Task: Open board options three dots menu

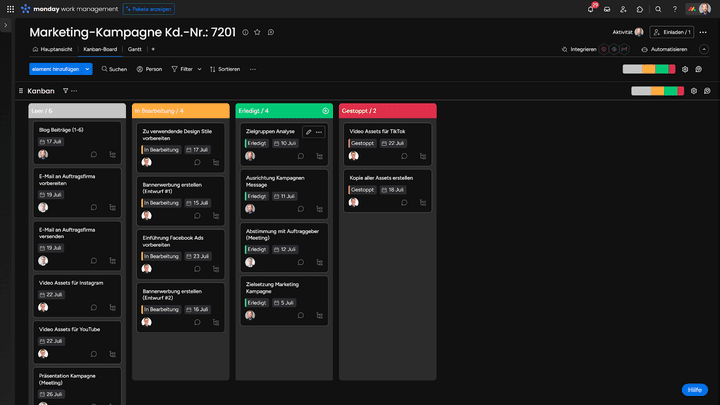Action: [x=703, y=32]
